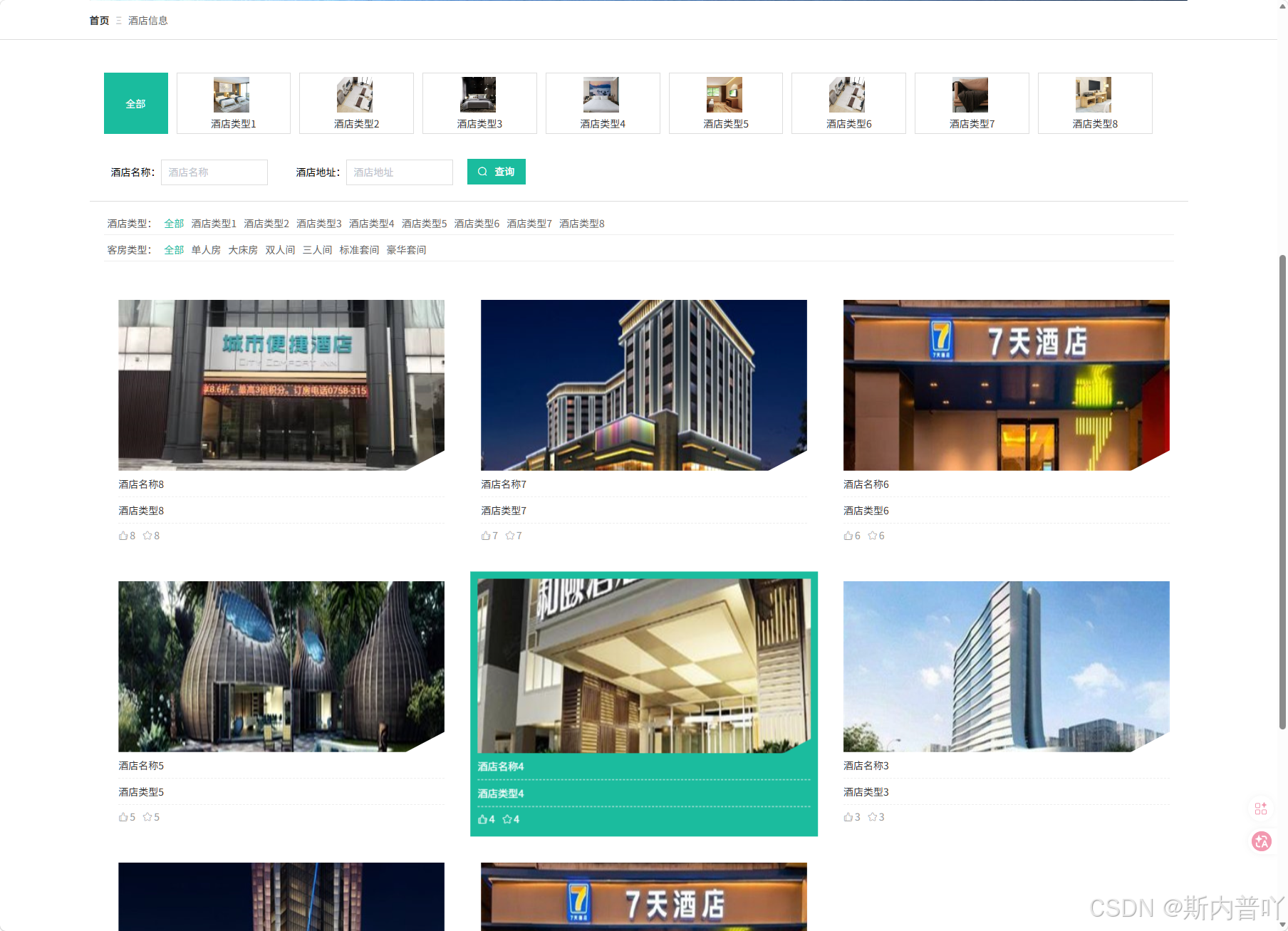1288x931 pixels.
Task: Filter by 酒店类型8 in the filter row
Action: tap(582, 224)
